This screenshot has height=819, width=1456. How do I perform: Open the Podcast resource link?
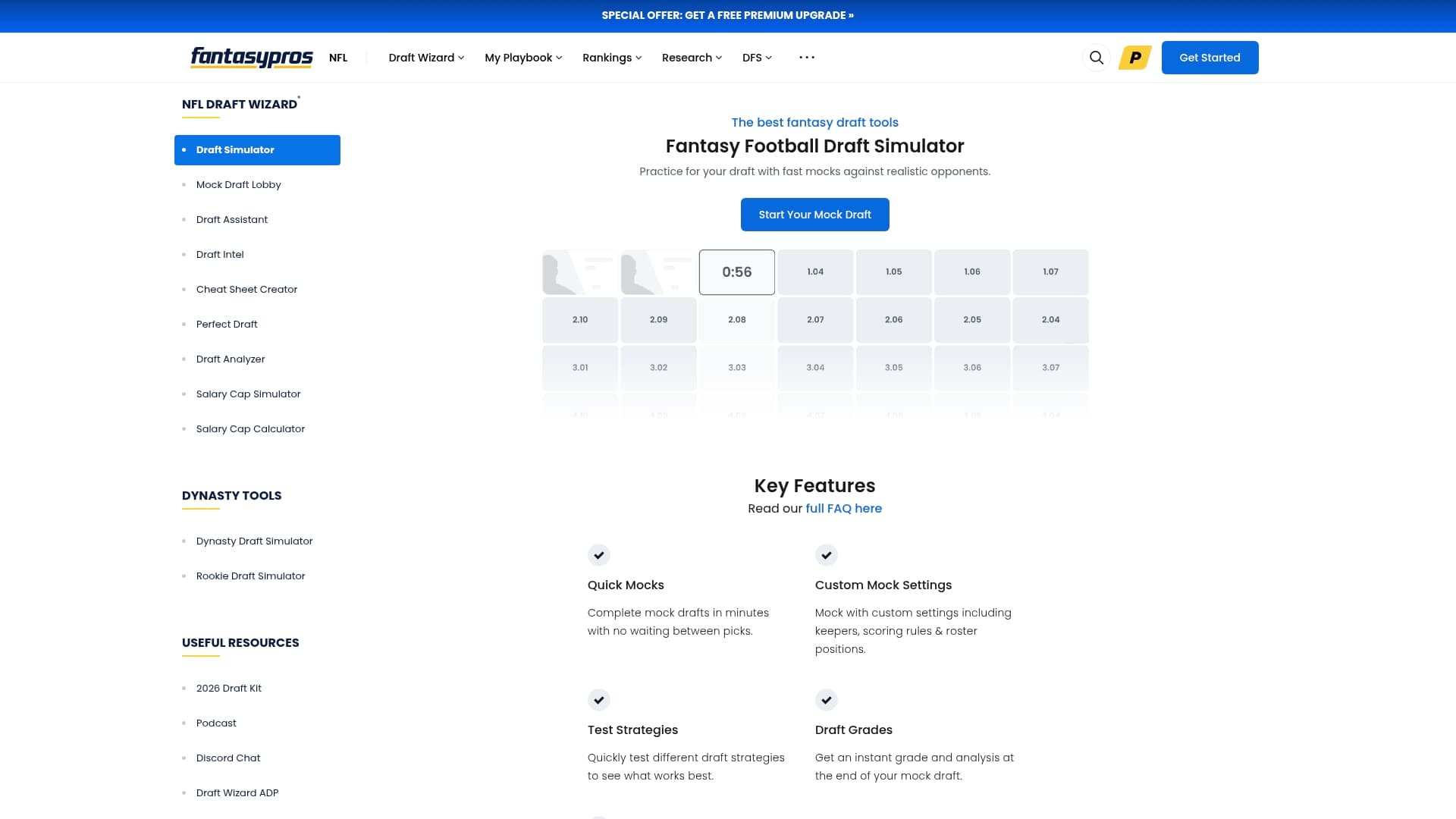[x=216, y=723]
